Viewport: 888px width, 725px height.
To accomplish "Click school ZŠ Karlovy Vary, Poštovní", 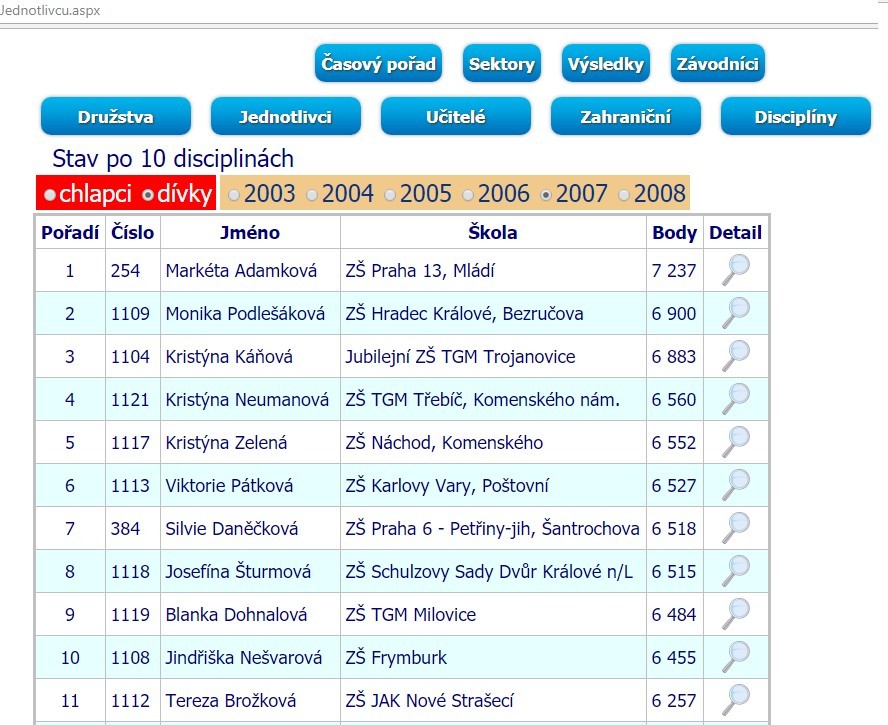I will (x=447, y=486).
